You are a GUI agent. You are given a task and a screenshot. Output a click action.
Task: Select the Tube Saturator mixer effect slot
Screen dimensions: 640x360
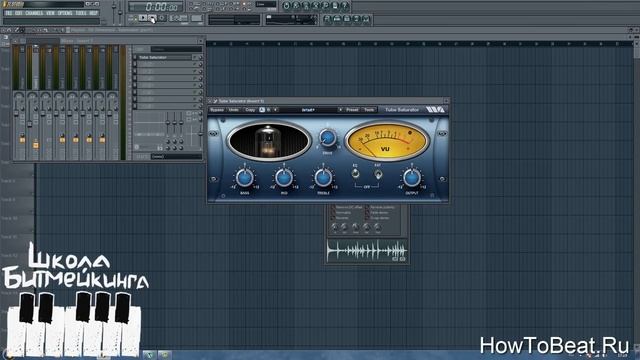(x=165, y=58)
